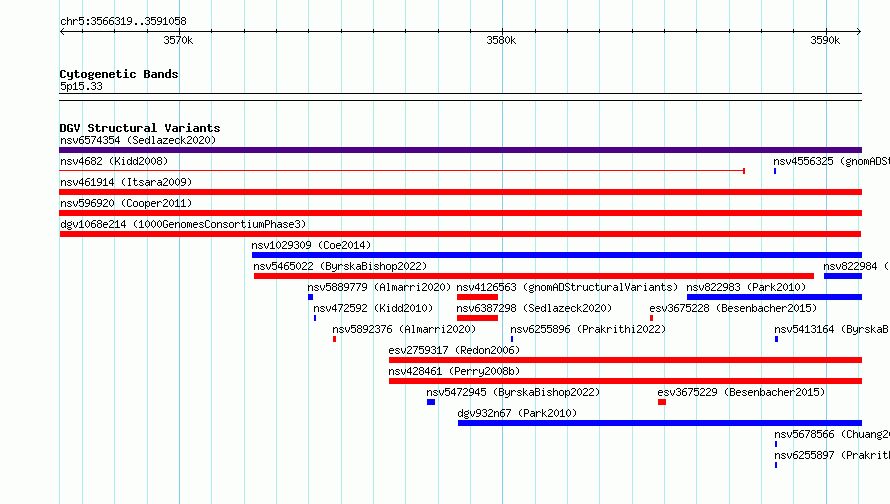Viewport: 890px width, 504px height.
Task: Click nsv5465022 (ByrskaBishop2022) label
Action: tap(340, 266)
